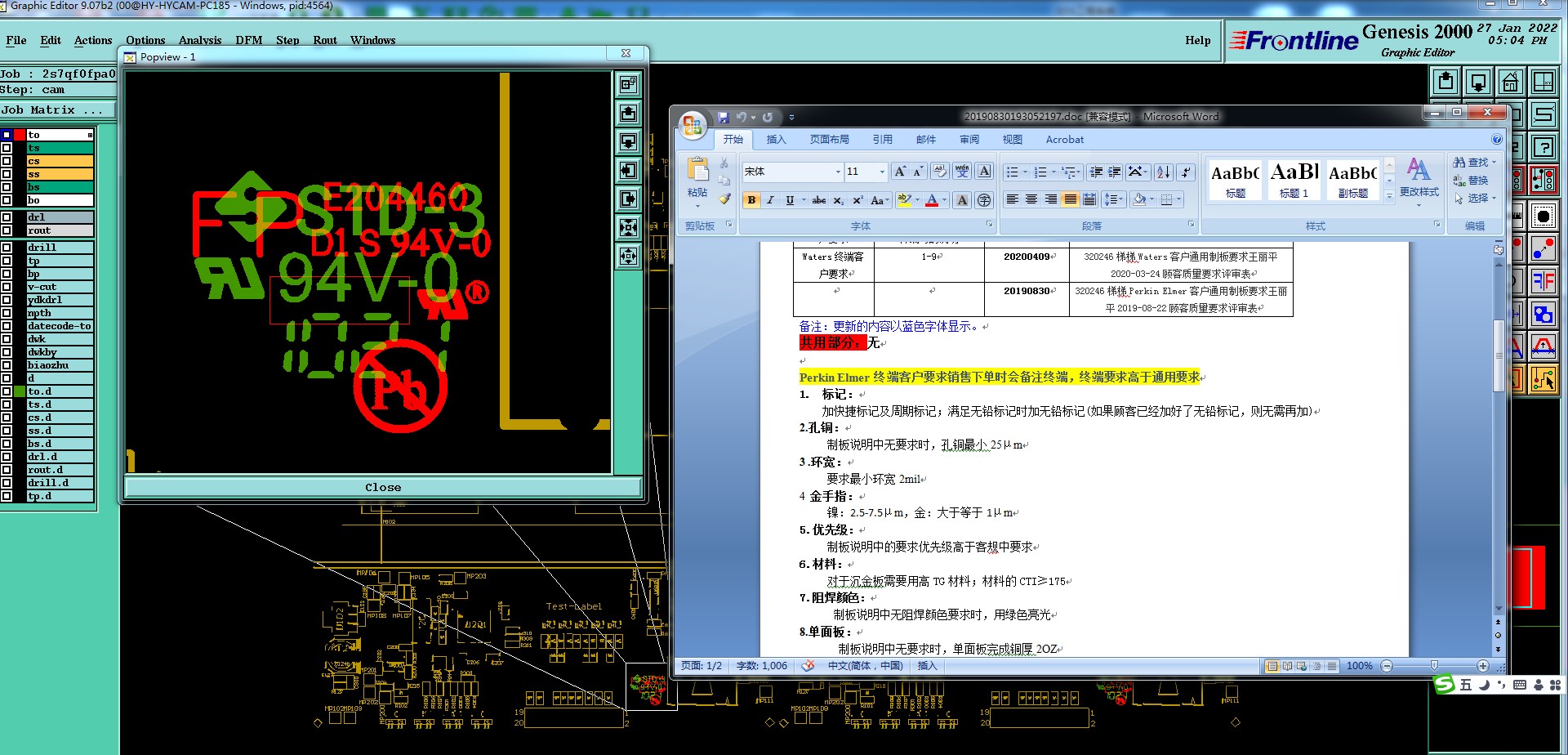Apply italic formatting in Word
The image size is (1568, 755).
tap(770, 200)
